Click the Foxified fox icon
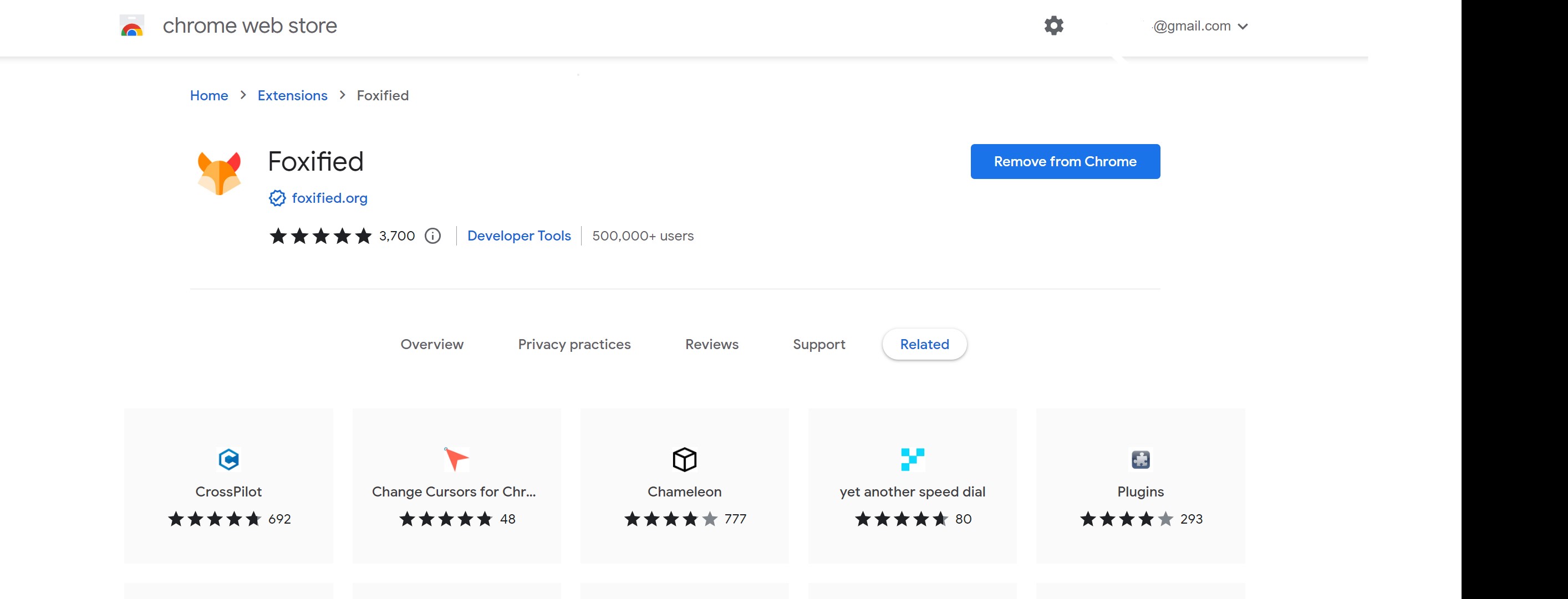 tap(220, 173)
